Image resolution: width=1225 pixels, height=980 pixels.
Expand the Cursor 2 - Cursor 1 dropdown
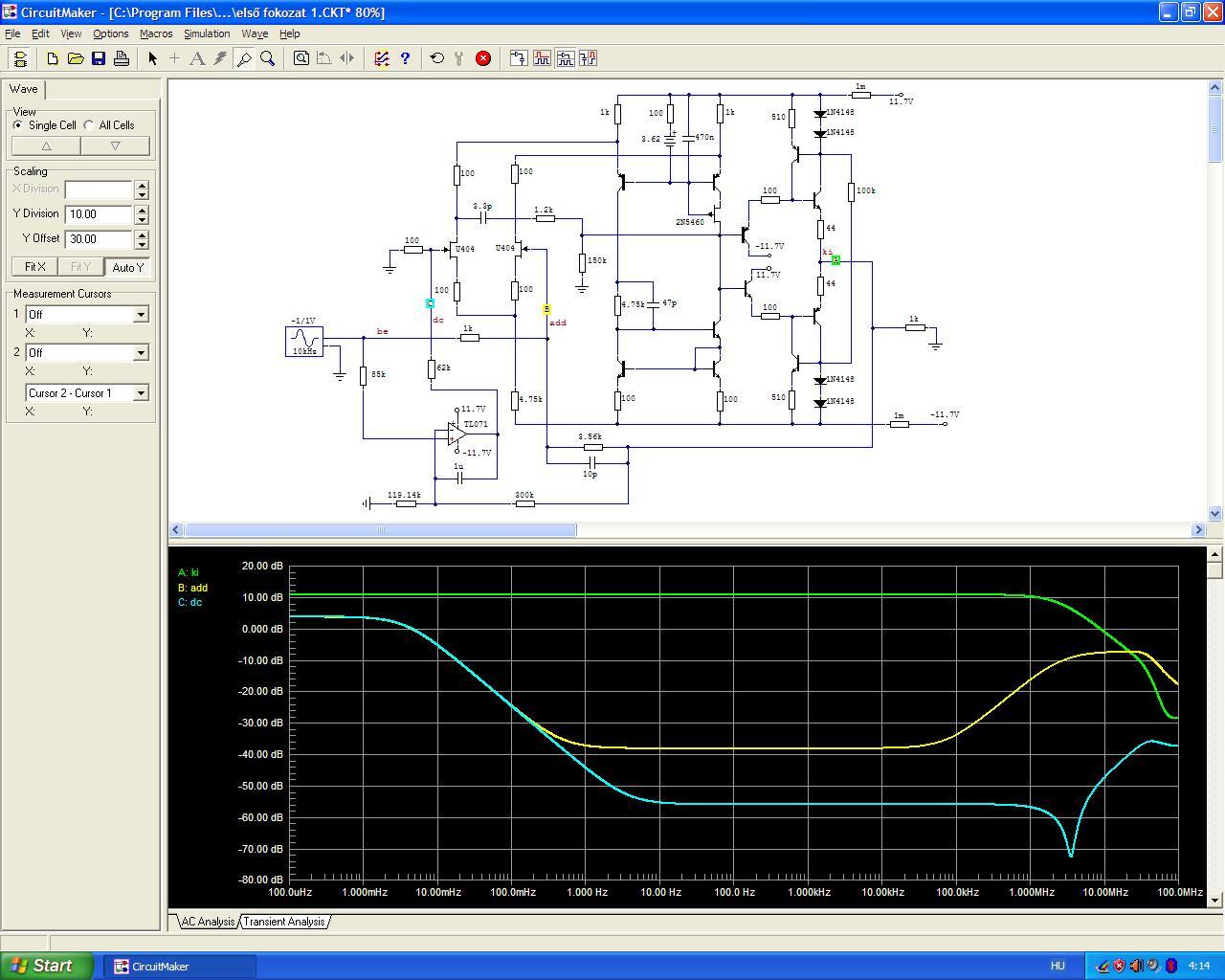pyautogui.click(x=141, y=393)
